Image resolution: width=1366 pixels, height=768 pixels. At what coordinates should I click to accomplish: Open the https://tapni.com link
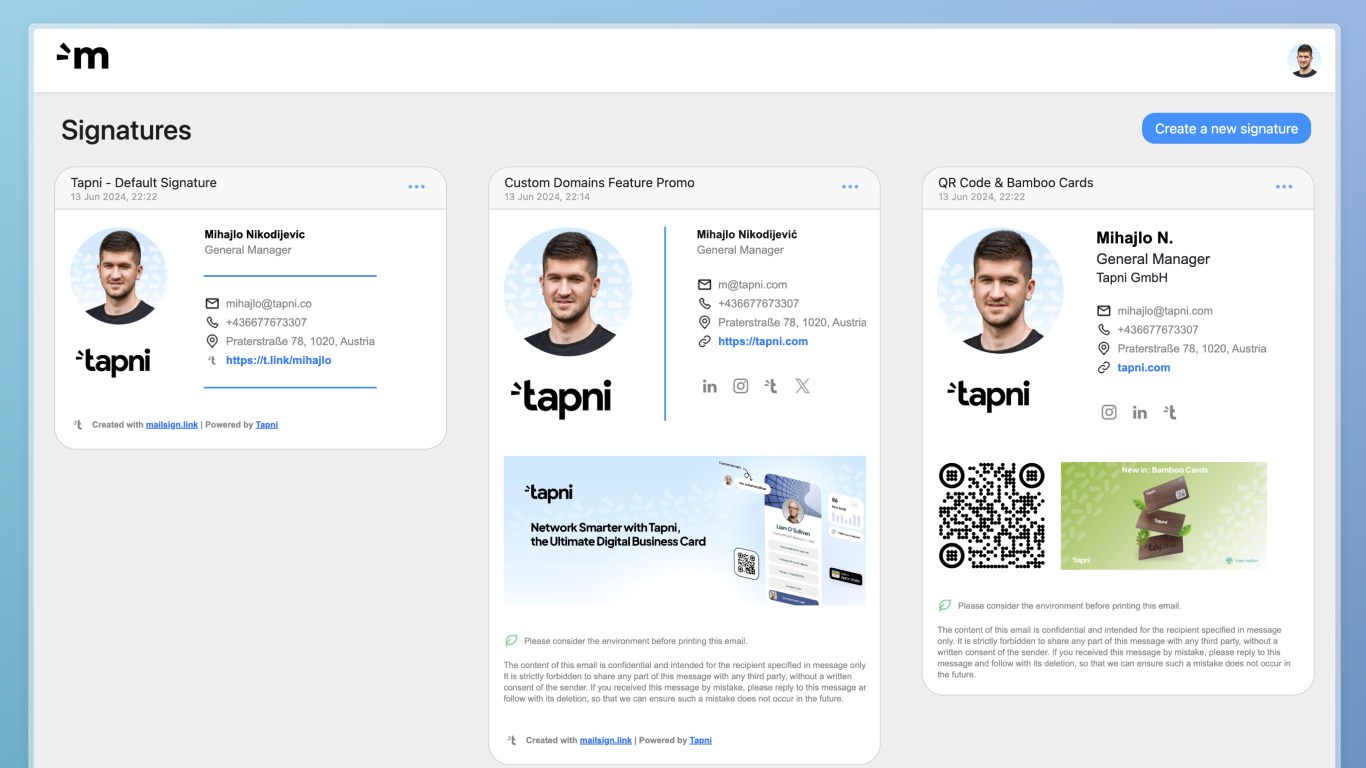(x=763, y=341)
